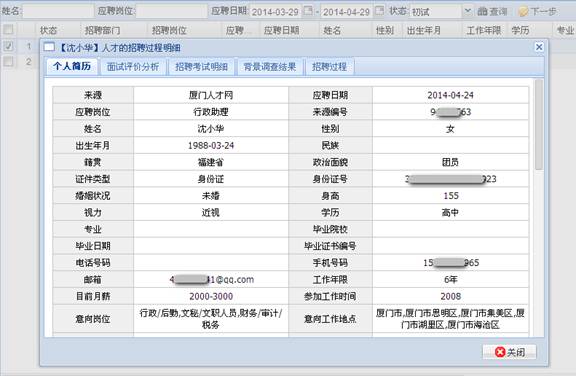Screen dimensions: 576x376
Task: Click the education value 高中
Action: (x=450, y=213)
